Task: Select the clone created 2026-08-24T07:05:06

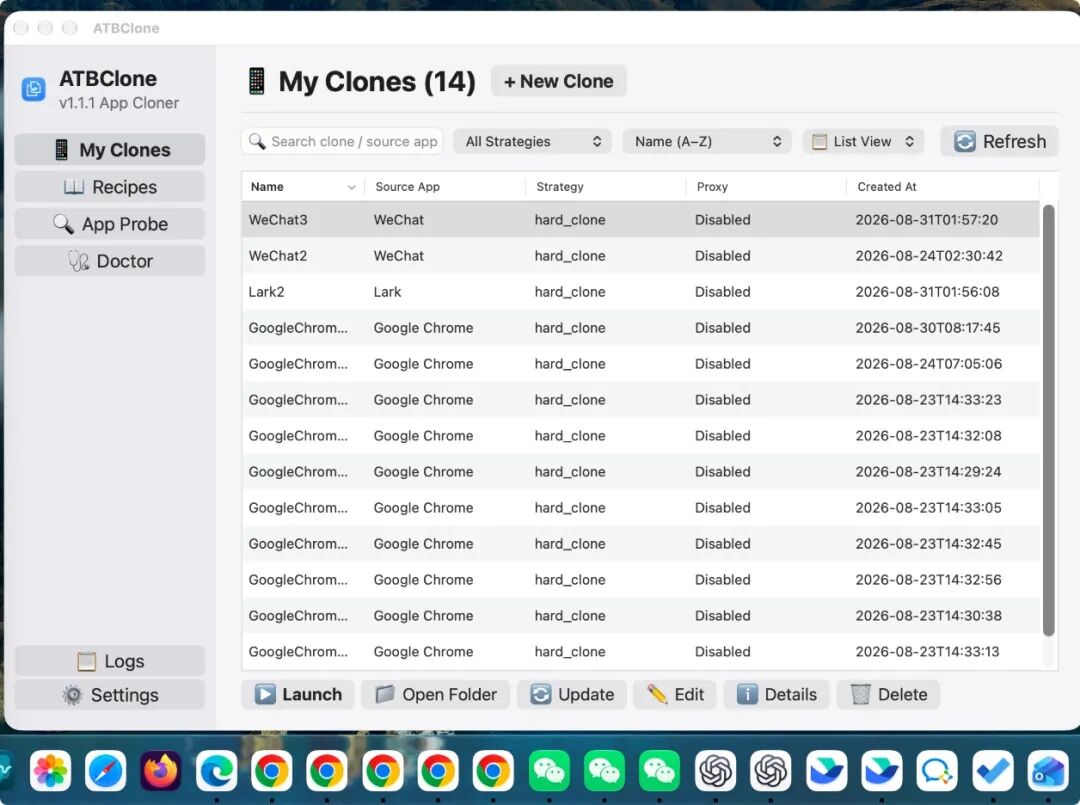Action: pyautogui.click(x=641, y=364)
